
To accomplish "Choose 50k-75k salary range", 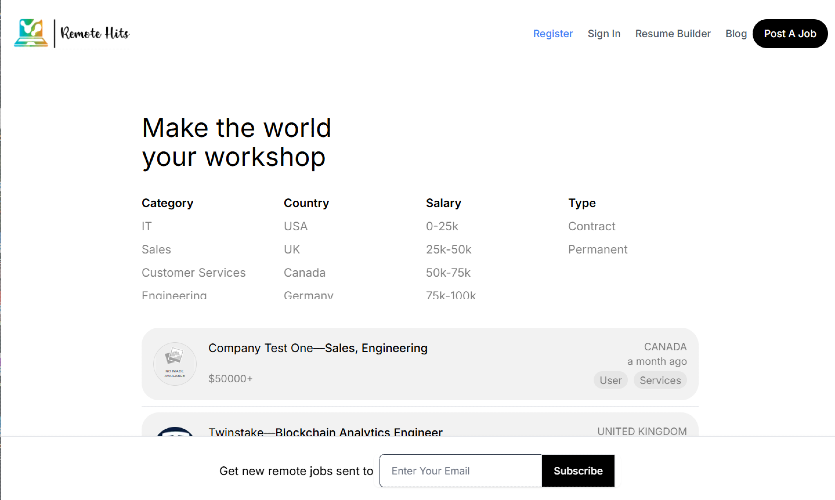I will tap(448, 273).
